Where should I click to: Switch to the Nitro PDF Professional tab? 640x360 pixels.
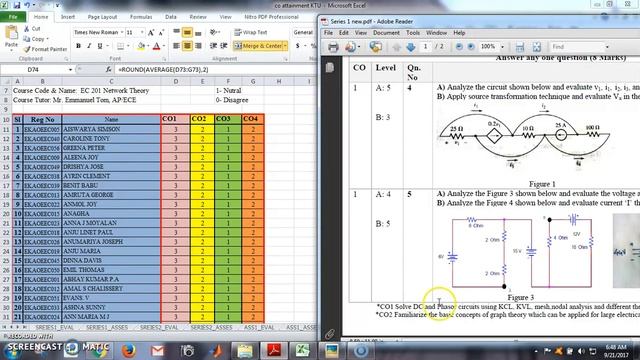(x=271, y=17)
